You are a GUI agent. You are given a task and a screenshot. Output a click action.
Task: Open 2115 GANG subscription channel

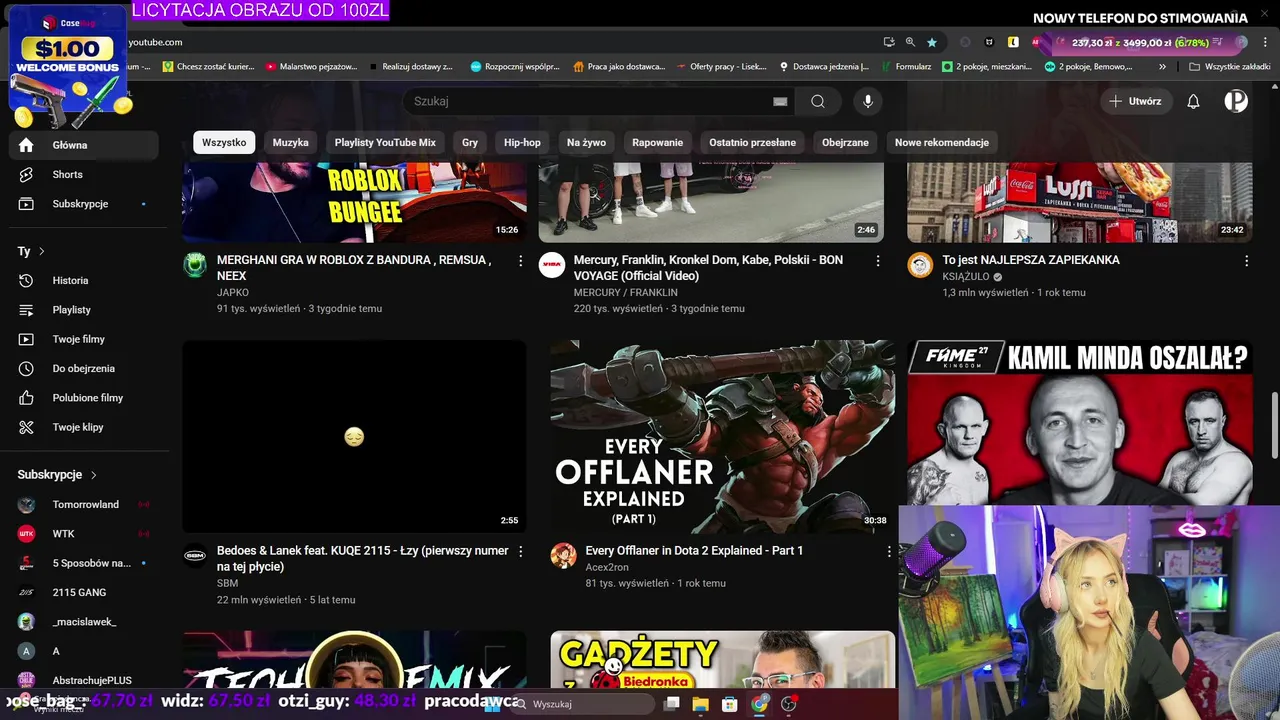pos(84,593)
